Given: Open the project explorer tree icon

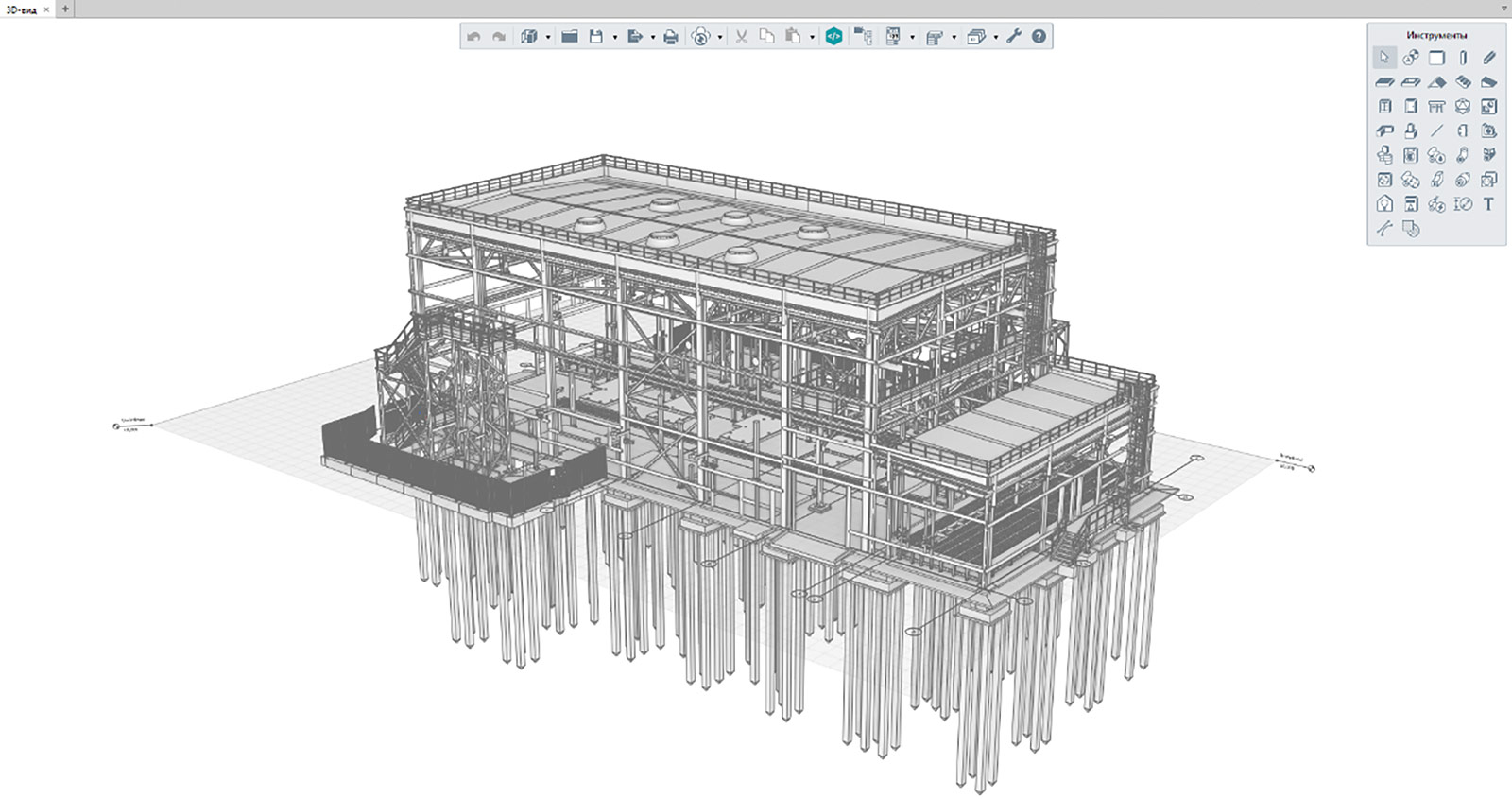Looking at the screenshot, I should [x=863, y=37].
